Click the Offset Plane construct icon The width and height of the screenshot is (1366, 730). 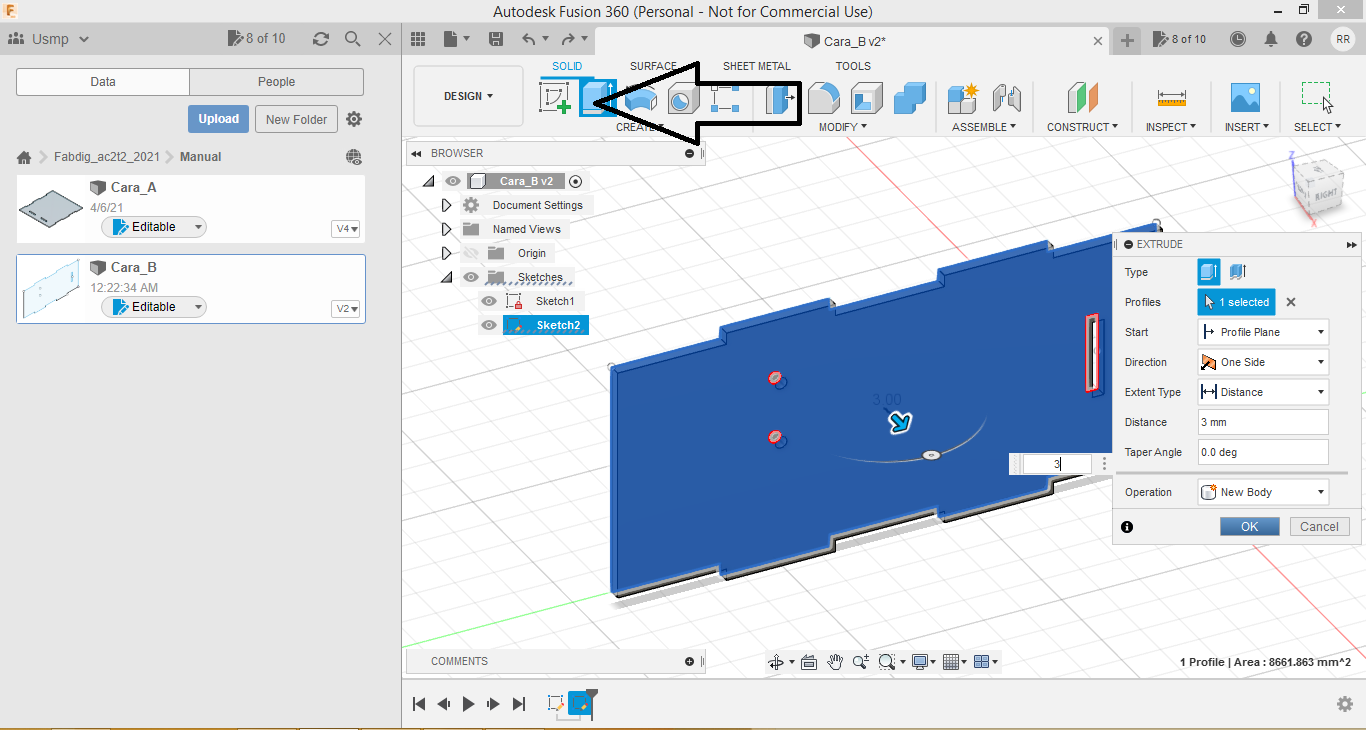click(1082, 98)
